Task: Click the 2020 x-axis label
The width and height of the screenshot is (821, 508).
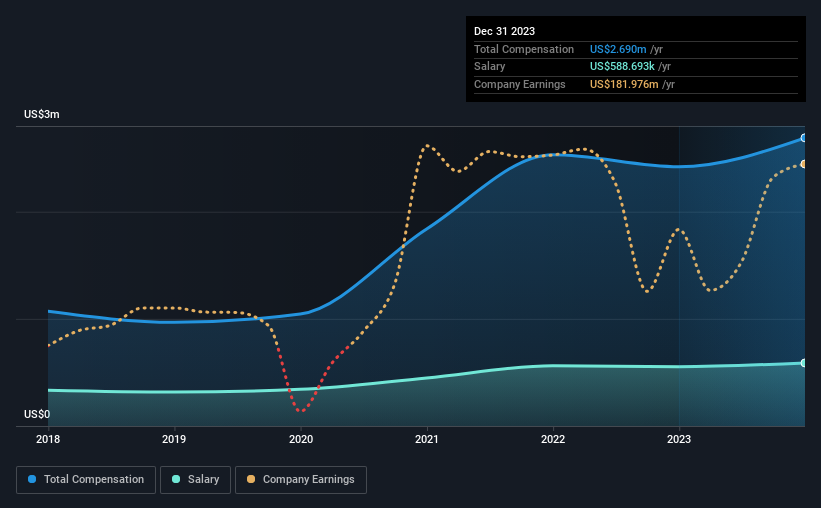Action: coord(301,439)
